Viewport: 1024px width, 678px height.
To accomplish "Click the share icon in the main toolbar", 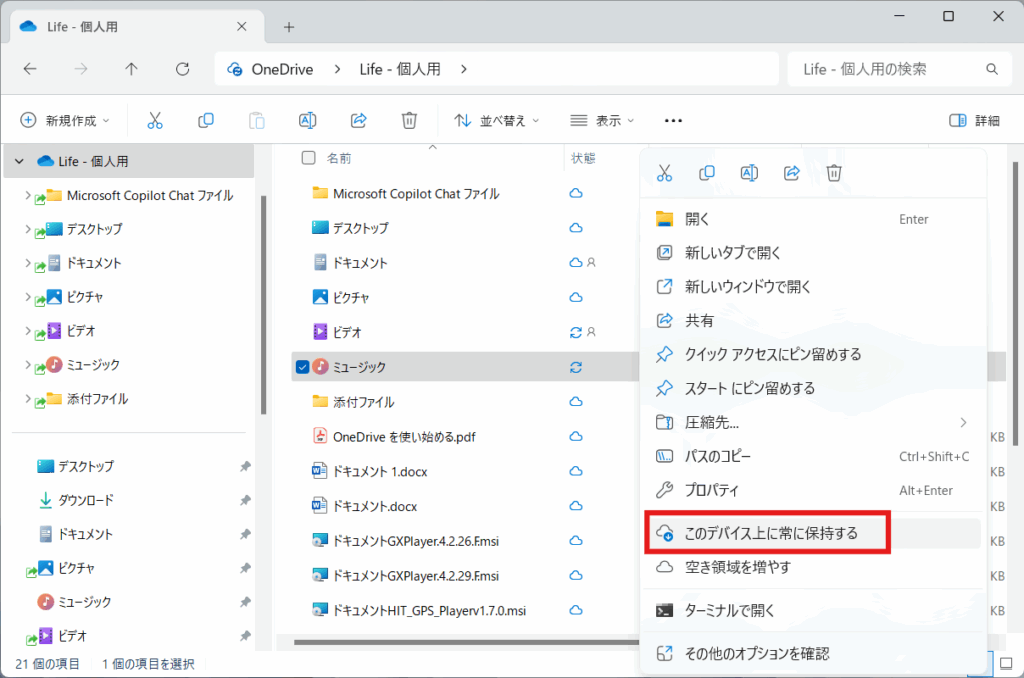I will point(358,120).
